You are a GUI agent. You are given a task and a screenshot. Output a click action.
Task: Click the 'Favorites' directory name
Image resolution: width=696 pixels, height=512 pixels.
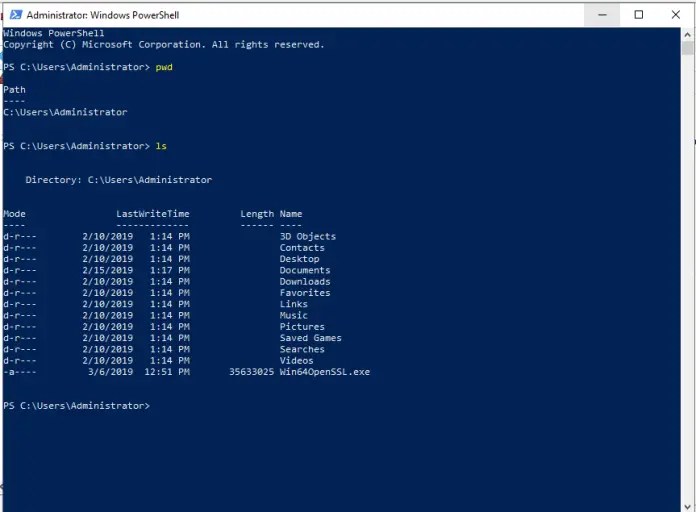pyautogui.click(x=305, y=293)
